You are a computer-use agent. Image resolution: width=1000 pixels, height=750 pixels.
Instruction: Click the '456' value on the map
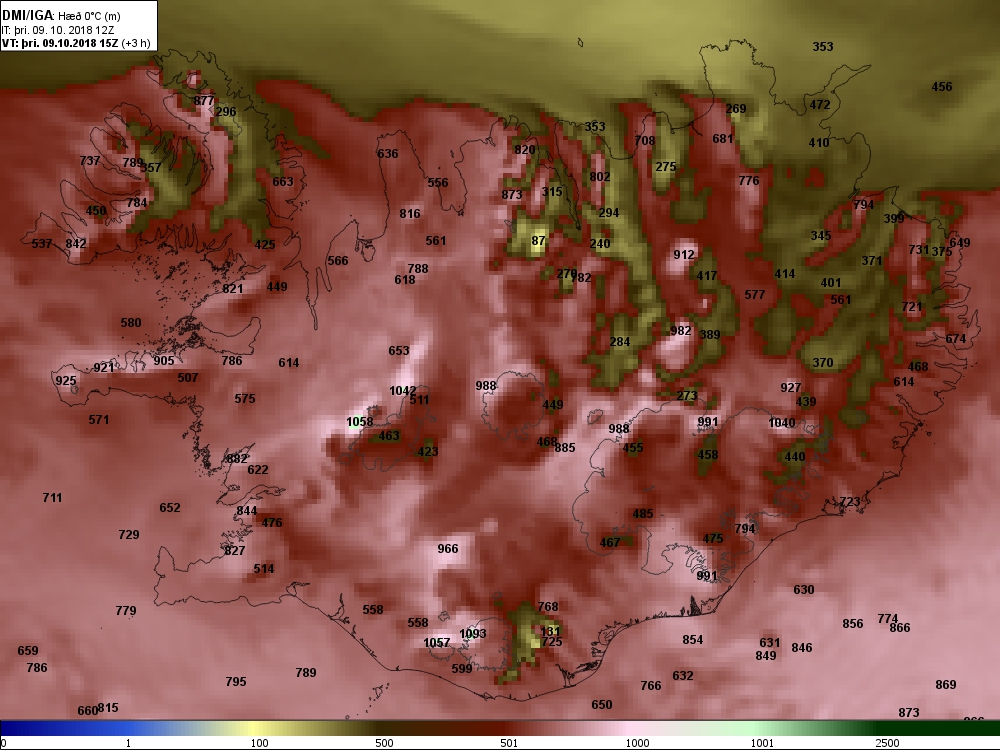[942, 87]
